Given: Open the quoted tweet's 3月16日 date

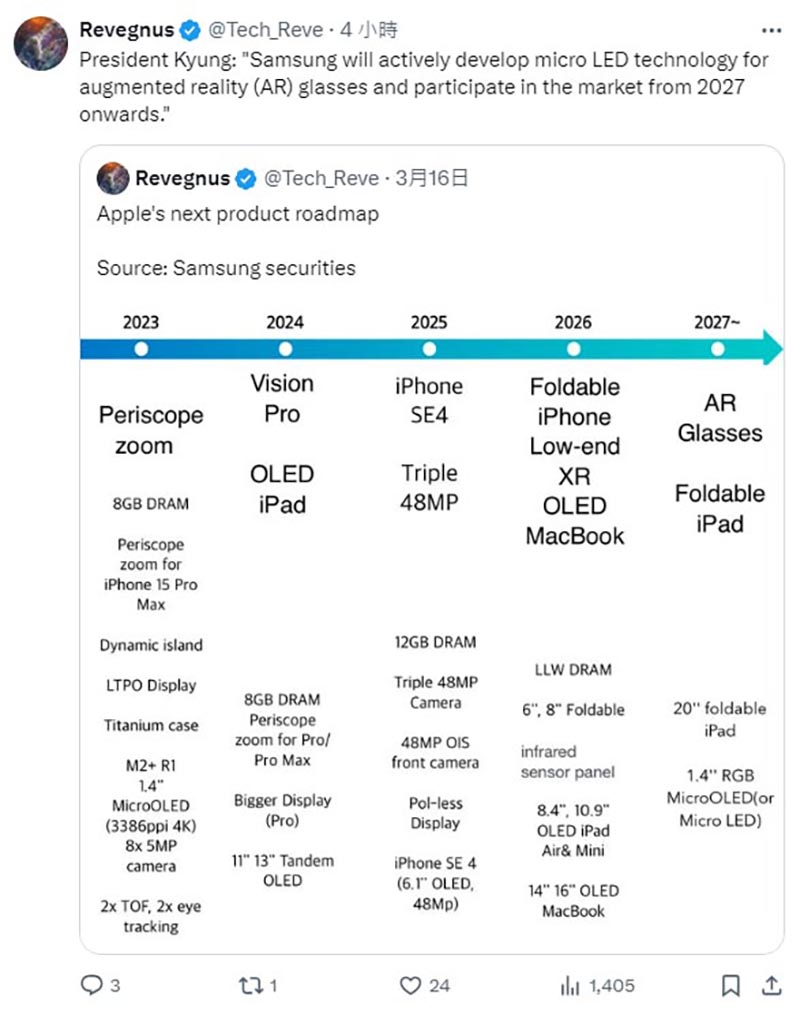Looking at the screenshot, I should click(432, 178).
